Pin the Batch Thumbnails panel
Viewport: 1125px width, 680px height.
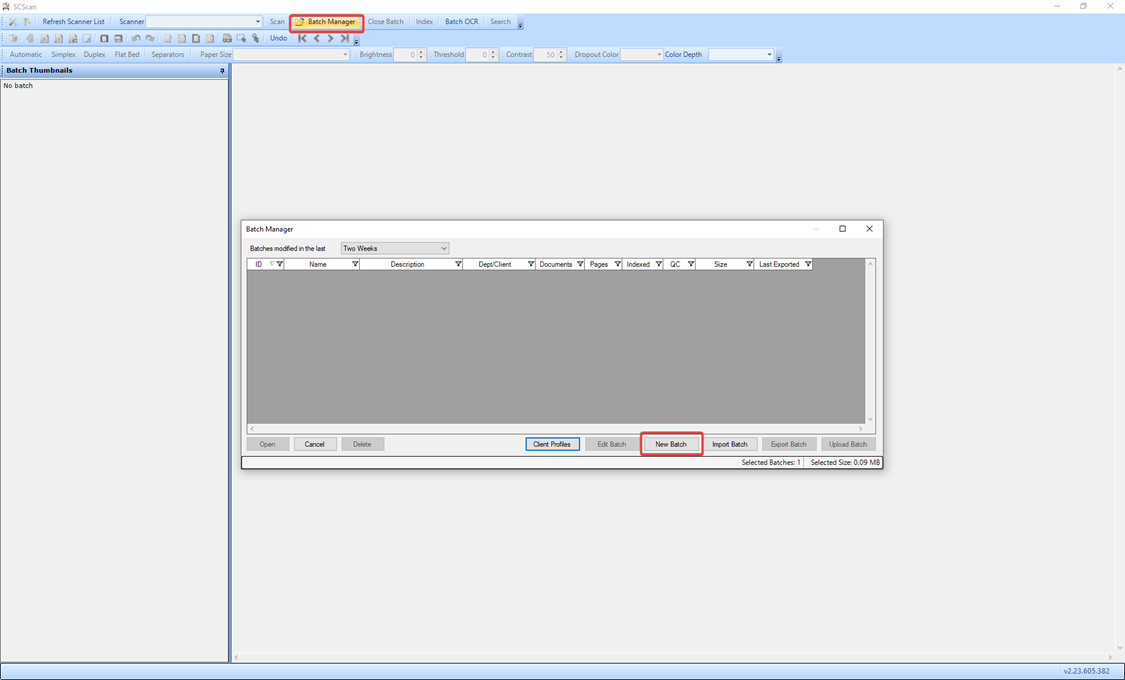click(x=222, y=71)
